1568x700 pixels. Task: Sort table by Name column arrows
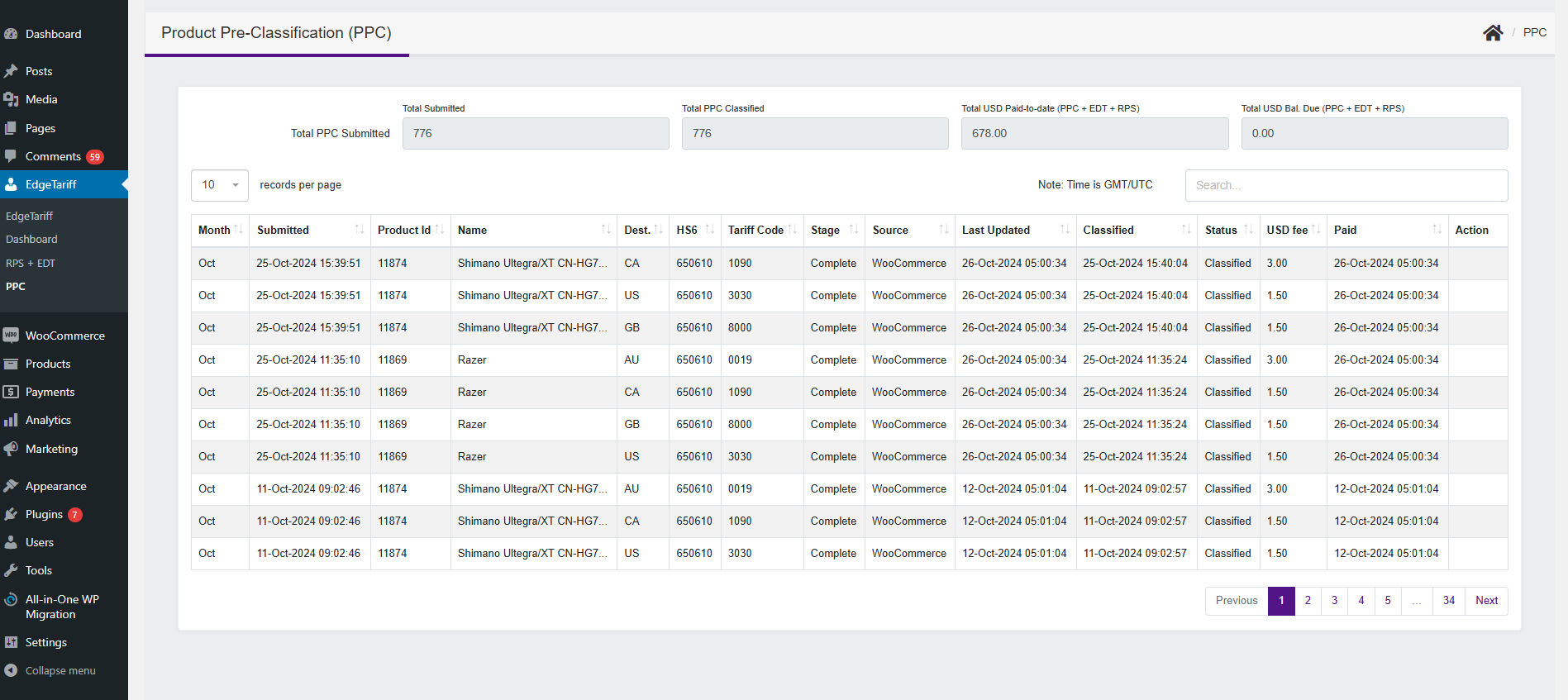pyautogui.click(x=606, y=230)
